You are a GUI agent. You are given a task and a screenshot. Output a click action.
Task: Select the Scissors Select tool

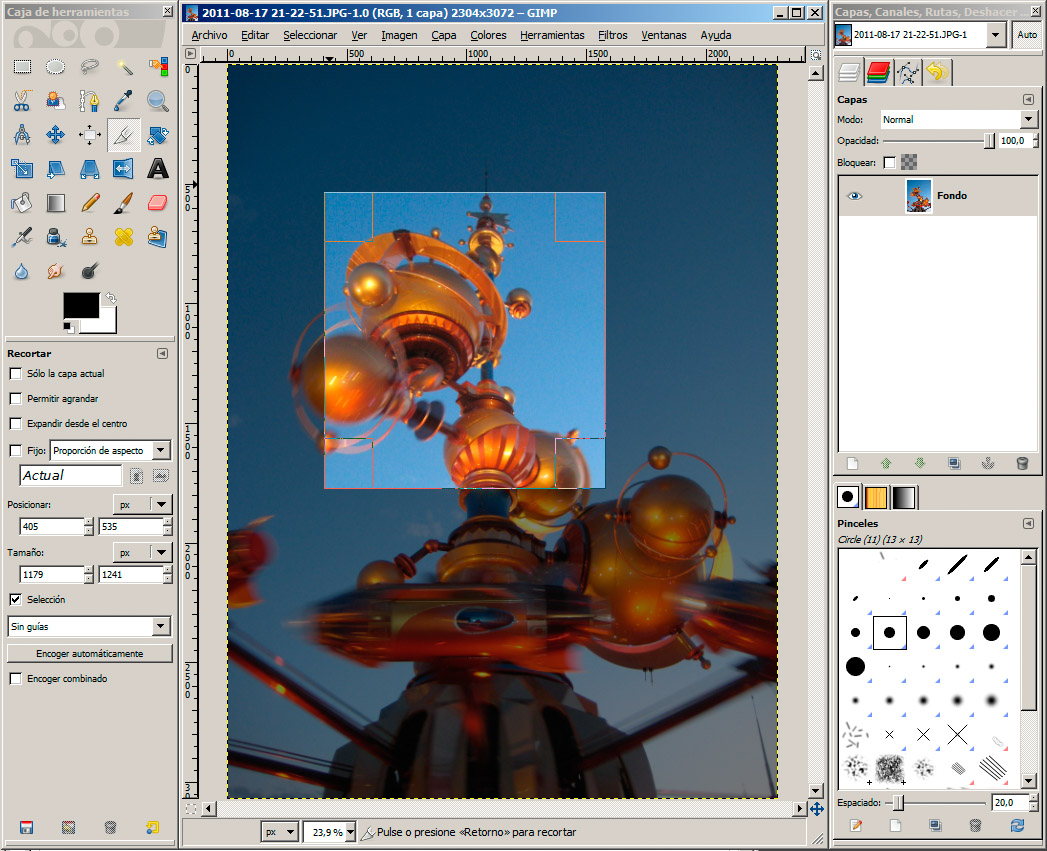[22, 101]
